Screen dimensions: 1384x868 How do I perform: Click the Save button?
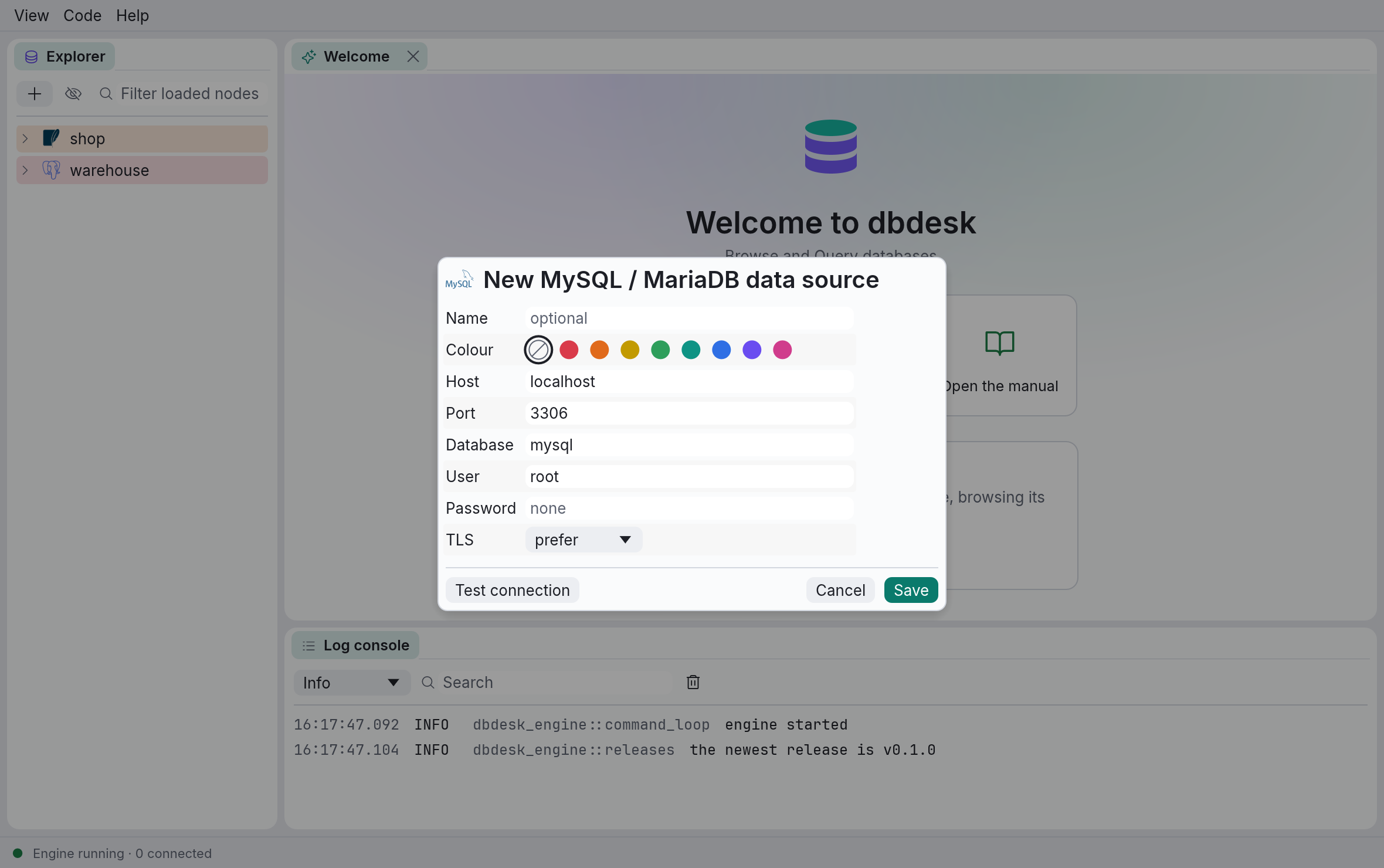tap(911, 590)
